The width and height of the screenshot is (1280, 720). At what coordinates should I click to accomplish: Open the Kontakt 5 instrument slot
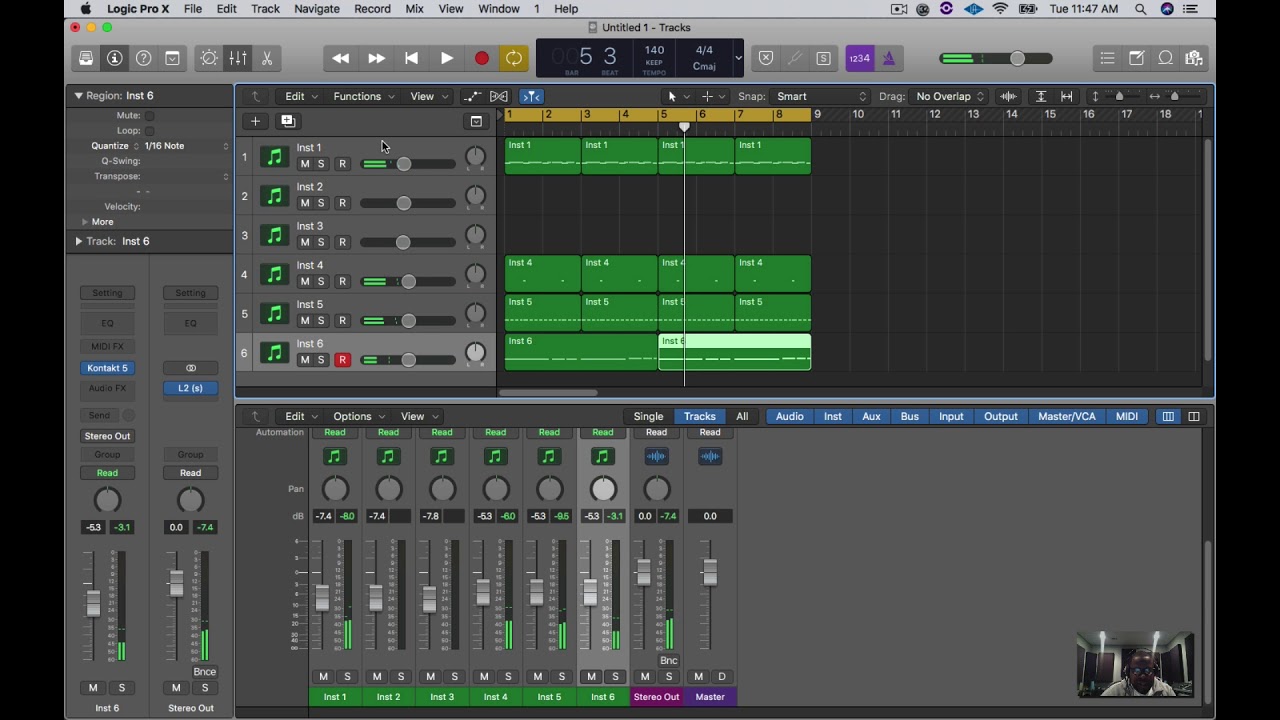(107, 368)
